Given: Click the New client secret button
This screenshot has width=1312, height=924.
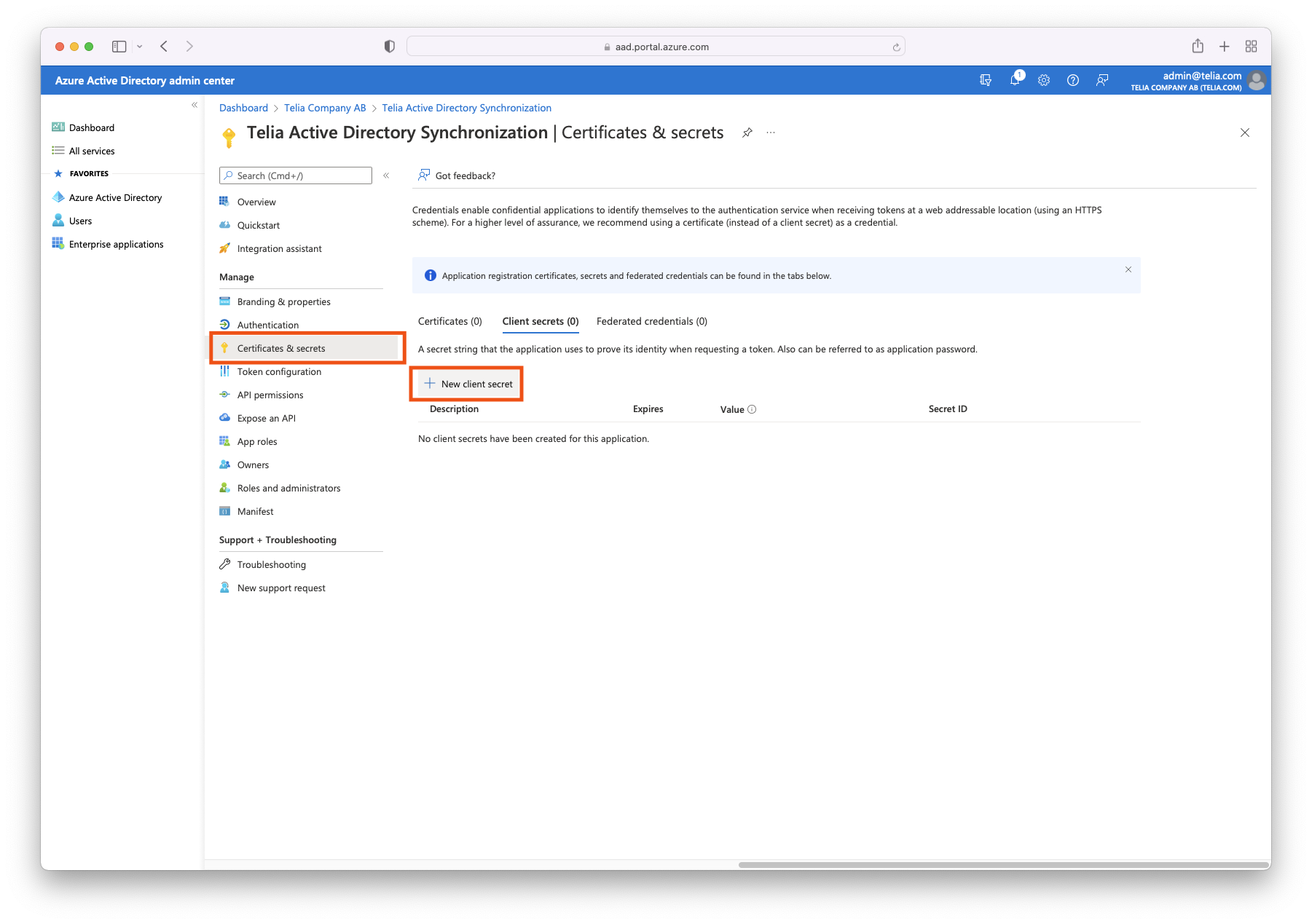Looking at the screenshot, I should tap(468, 384).
